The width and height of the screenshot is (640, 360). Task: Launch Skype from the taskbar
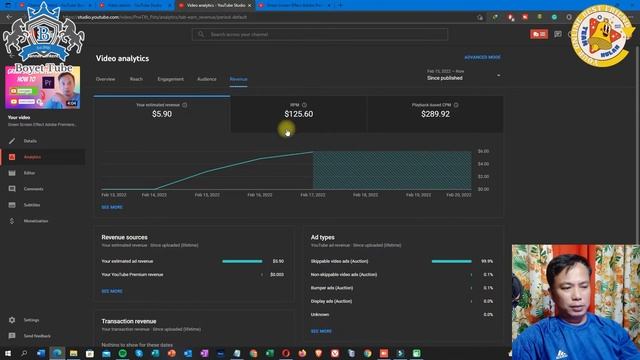139,353
